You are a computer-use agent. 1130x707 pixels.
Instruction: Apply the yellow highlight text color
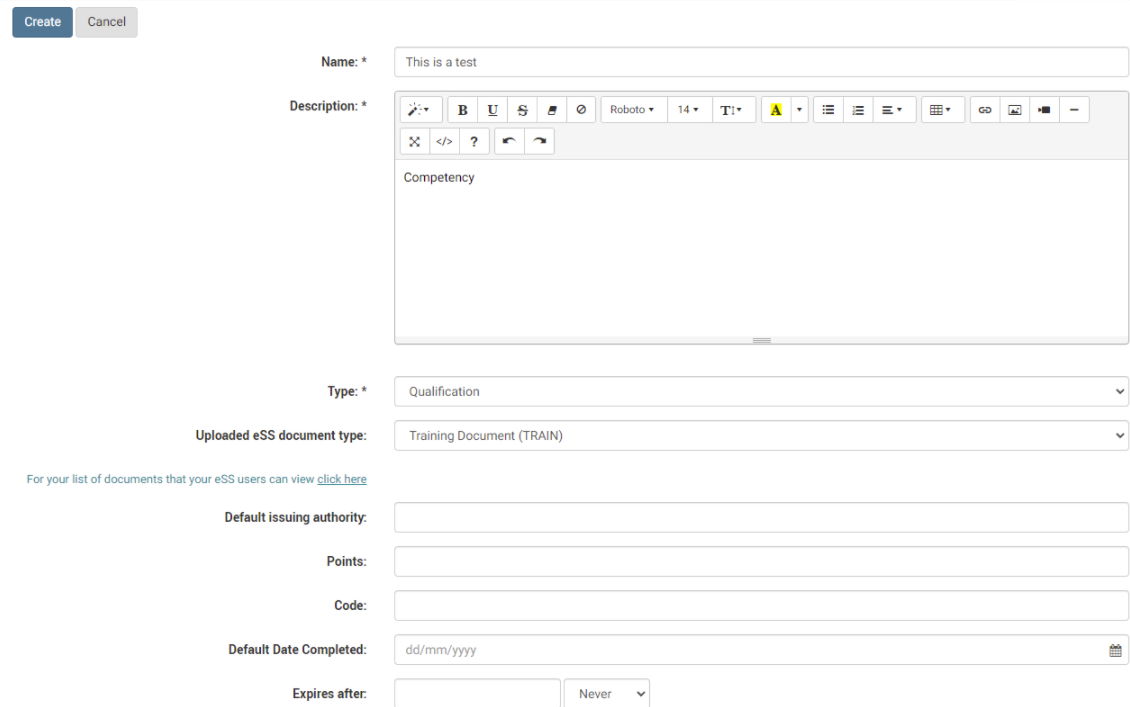point(775,110)
